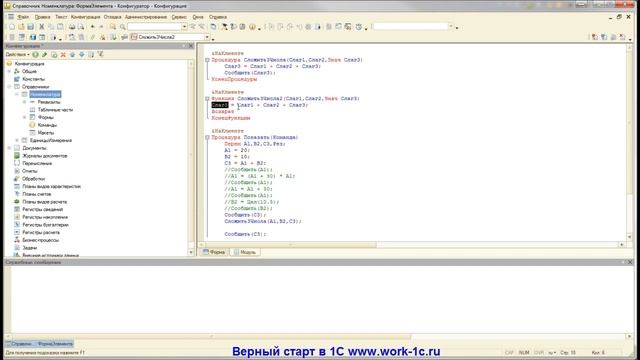This screenshot has height=360, width=640.
Task: Collapse the Показать procedure code block
Action: pyautogui.click(x=207, y=138)
